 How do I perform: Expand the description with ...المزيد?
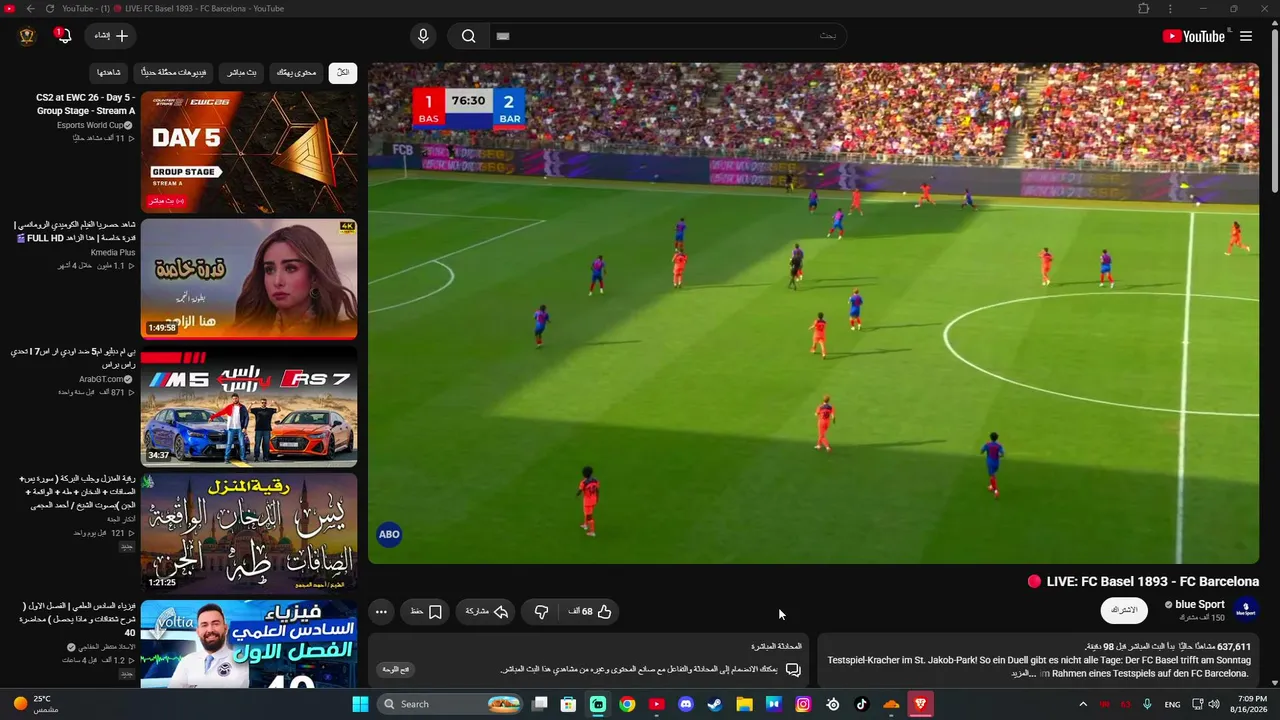[1025, 674]
